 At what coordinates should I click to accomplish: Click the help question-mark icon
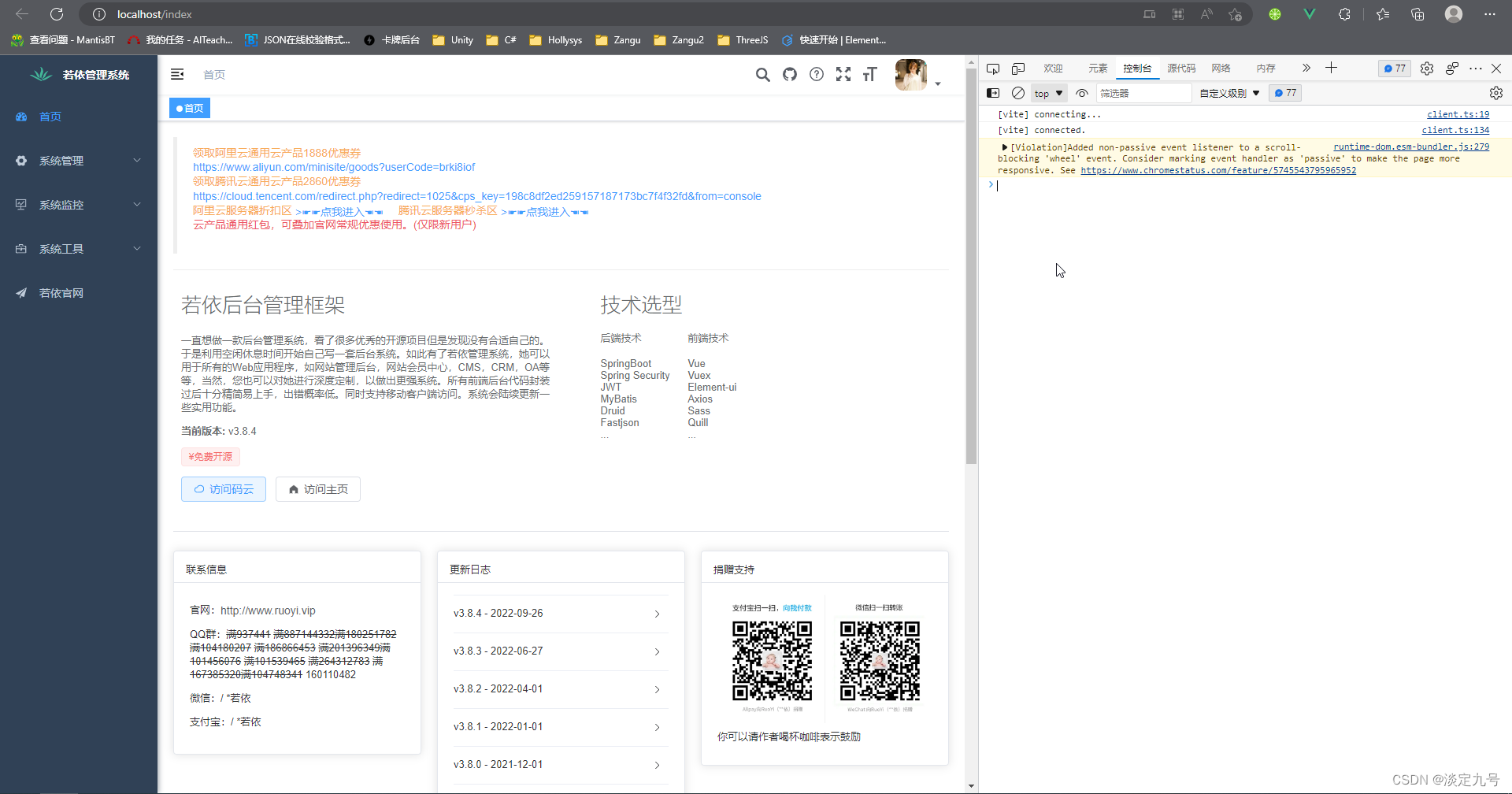[x=816, y=75]
